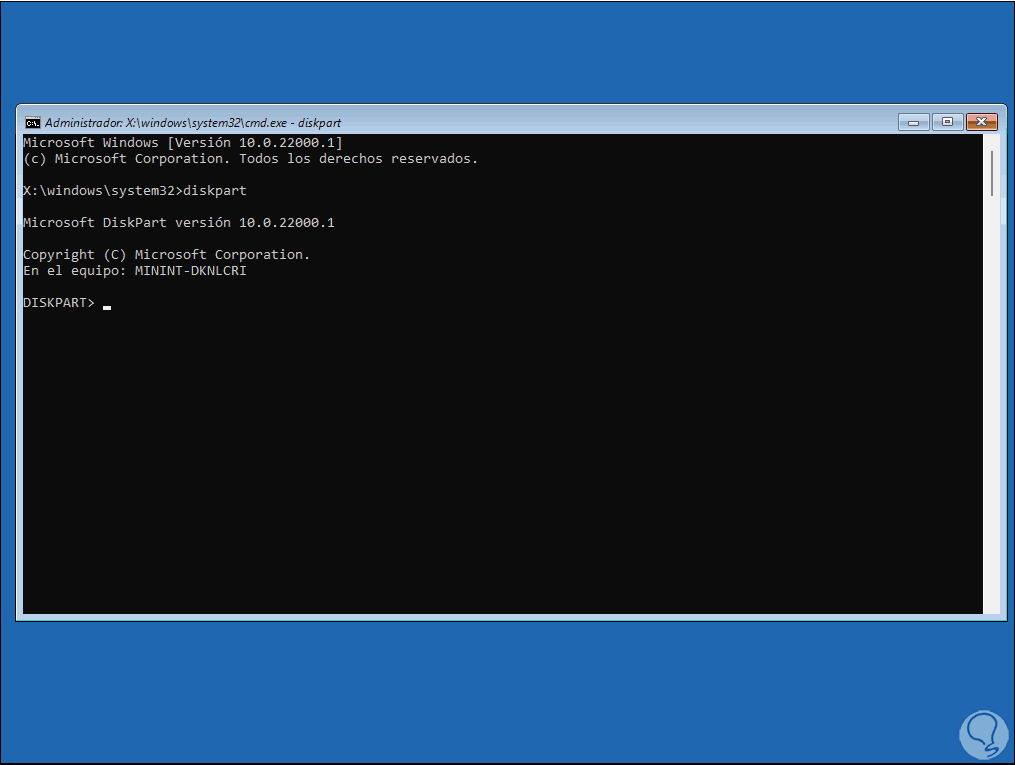Click the line 'Microsoft DiskPart versión 10.0.22000.1'

pos(179,223)
